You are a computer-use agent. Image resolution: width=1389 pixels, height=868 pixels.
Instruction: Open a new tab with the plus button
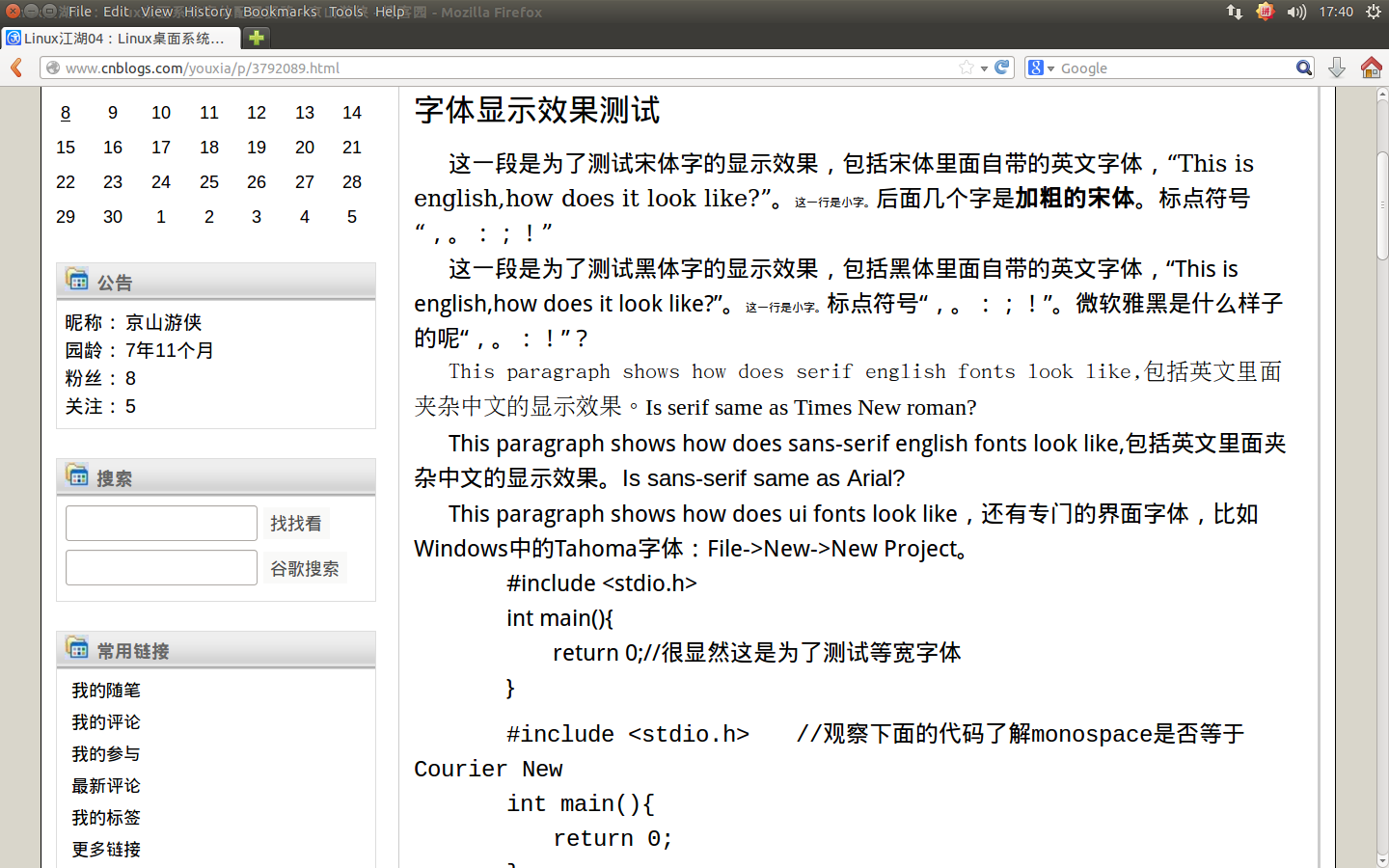[x=256, y=38]
